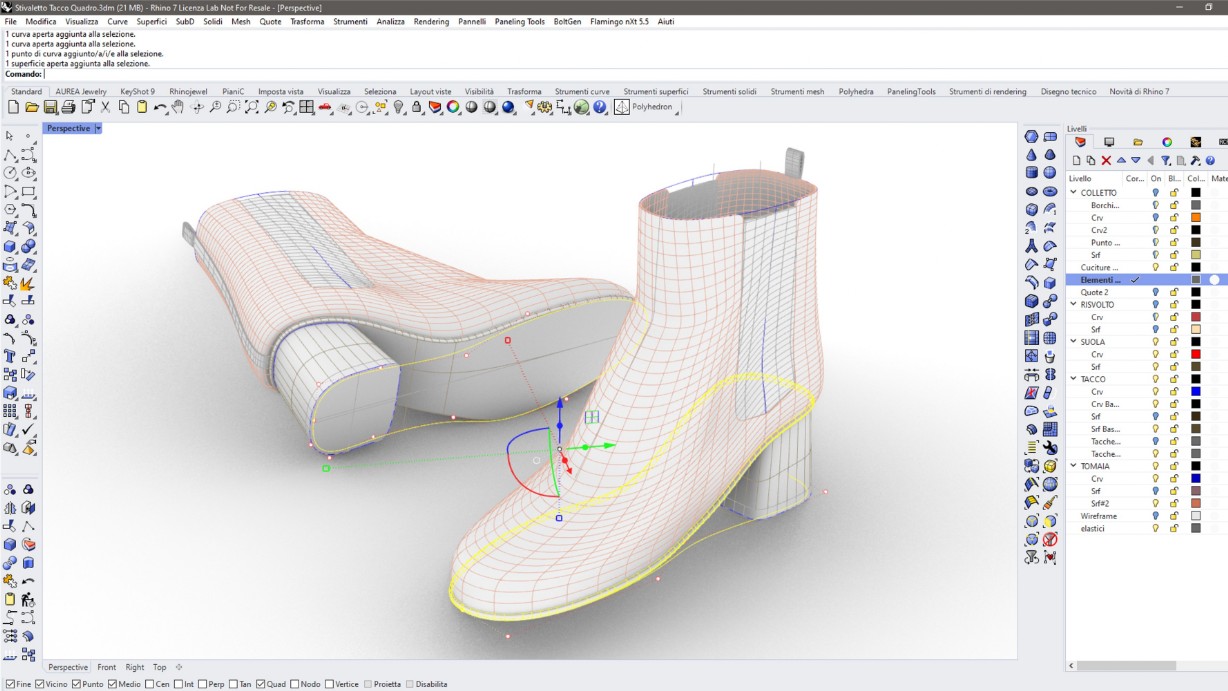1228x691 pixels.
Task: Click the red car display icon
Action: tap(325, 107)
